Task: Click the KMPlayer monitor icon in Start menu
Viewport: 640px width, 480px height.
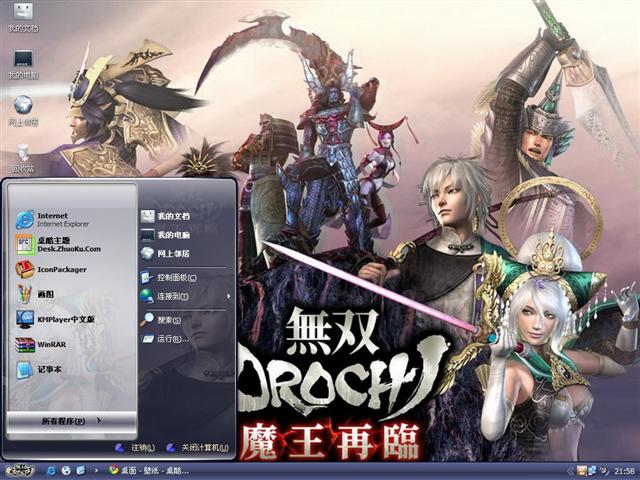Action: coord(25,319)
